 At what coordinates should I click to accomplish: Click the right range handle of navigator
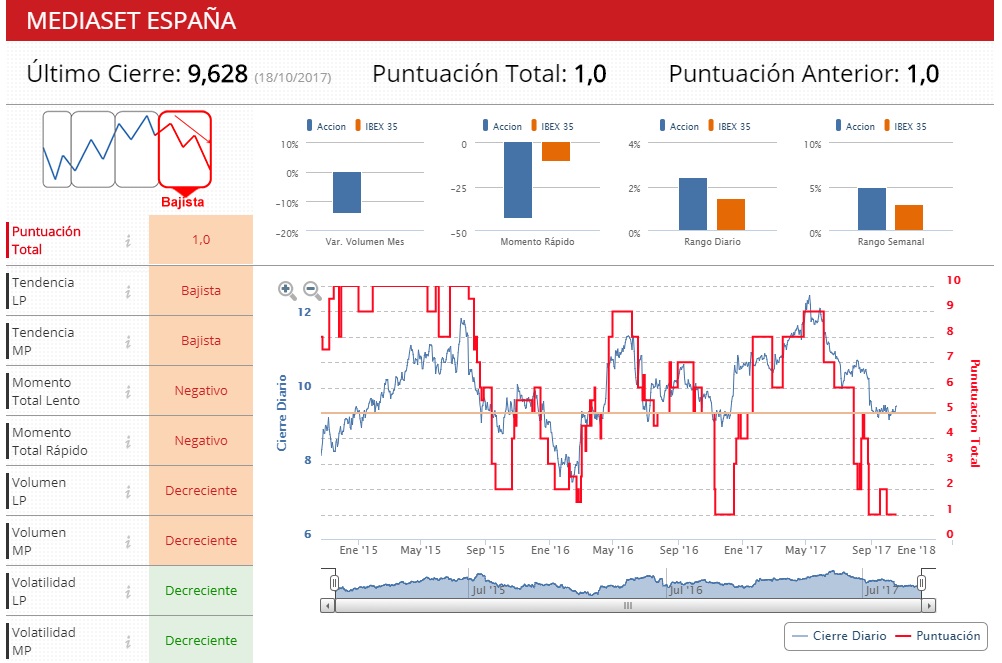point(921,583)
